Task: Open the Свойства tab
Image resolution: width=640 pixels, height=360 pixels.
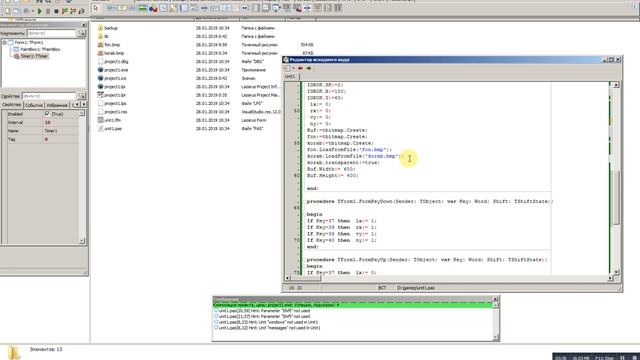Action: (11, 105)
